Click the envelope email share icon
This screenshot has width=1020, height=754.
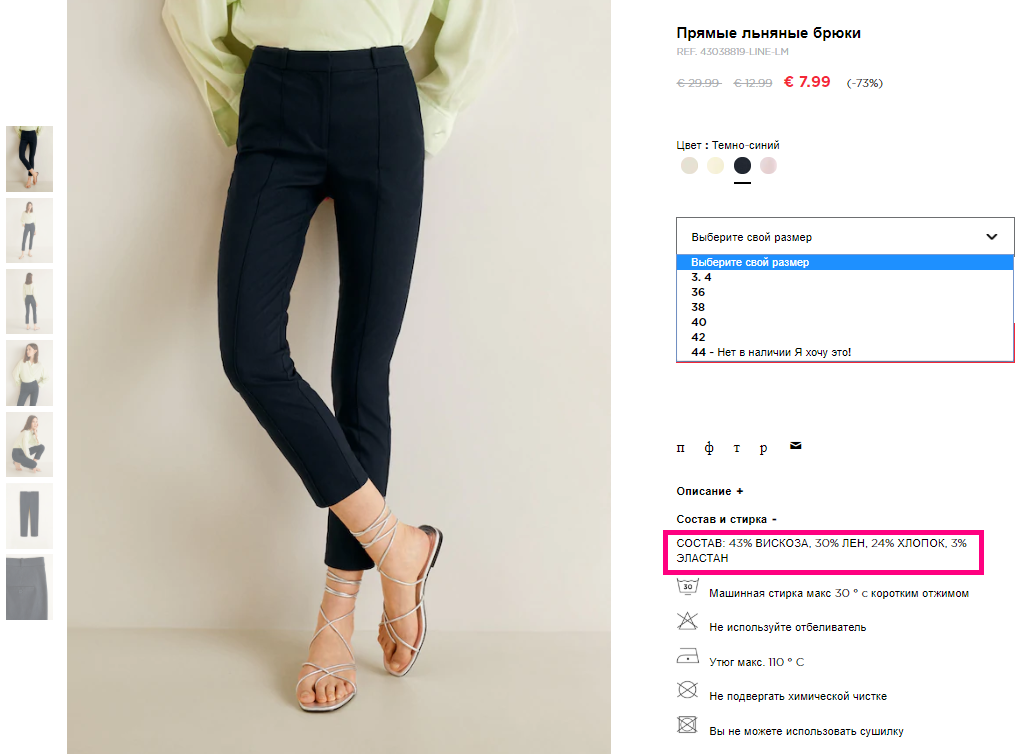(796, 446)
